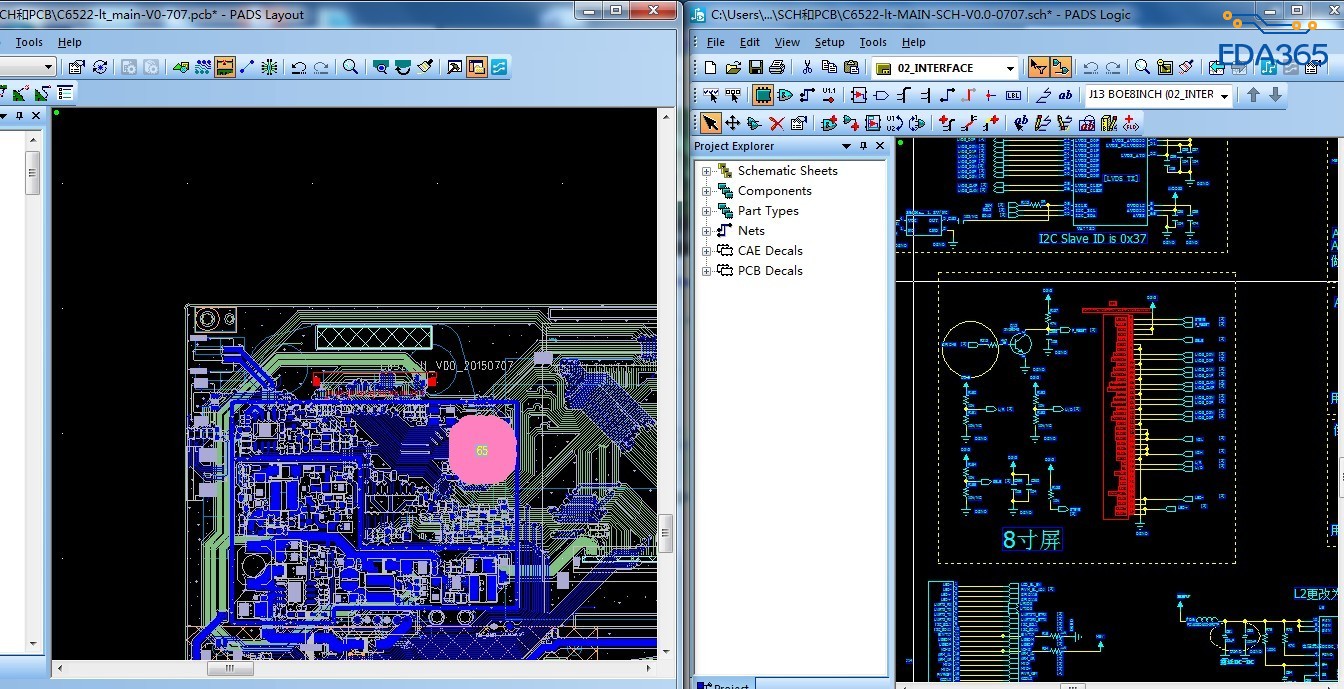Select the PCB Decals tree item
Screen dimensions: 1344x689
click(x=769, y=271)
